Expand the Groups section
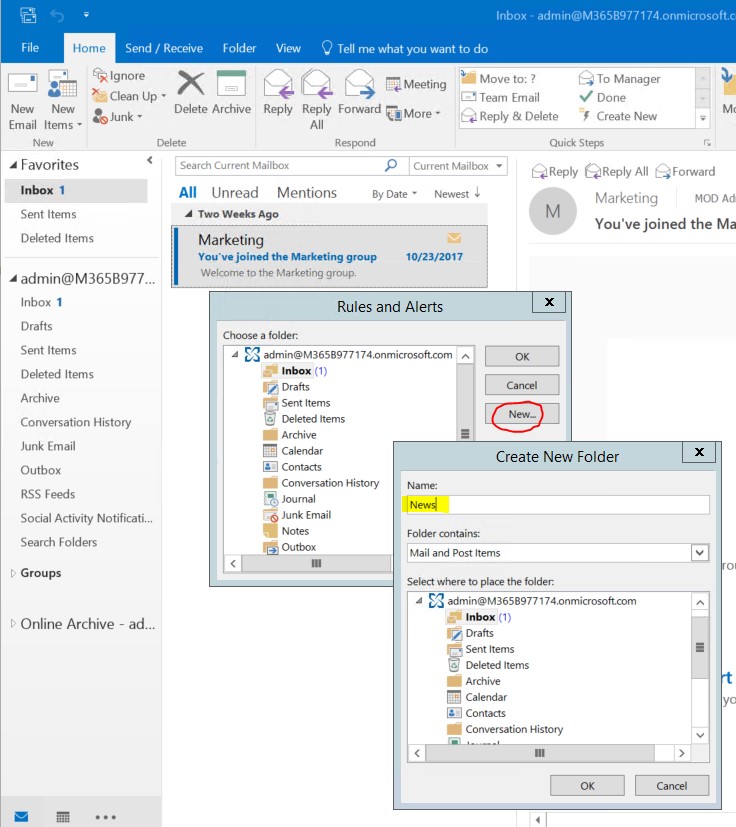Image resolution: width=736 pixels, height=827 pixels. (13, 573)
